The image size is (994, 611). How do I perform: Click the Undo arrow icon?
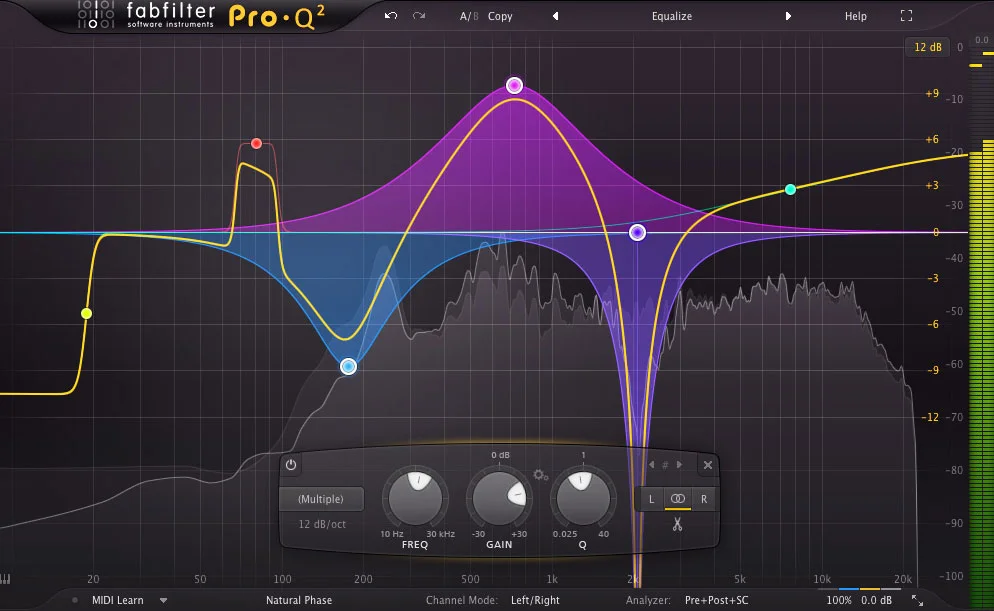tap(390, 15)
